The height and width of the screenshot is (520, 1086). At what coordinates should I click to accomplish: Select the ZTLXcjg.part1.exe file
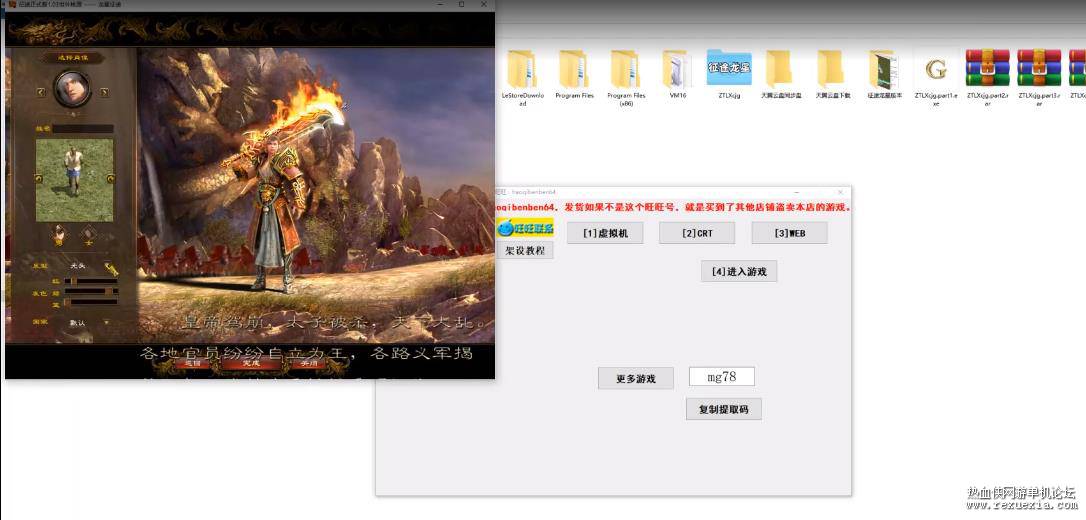pos(936,76)
